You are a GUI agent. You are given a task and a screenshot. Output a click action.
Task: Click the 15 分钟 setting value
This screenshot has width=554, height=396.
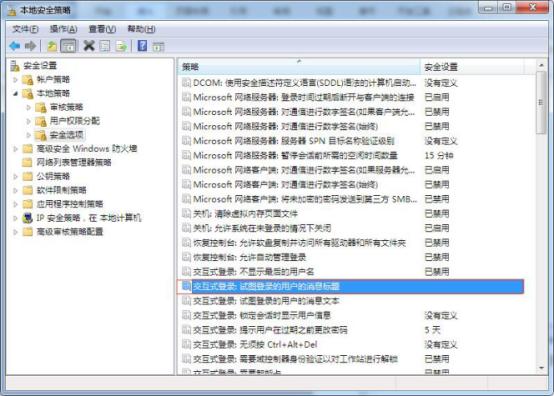(x=439, y=155)
